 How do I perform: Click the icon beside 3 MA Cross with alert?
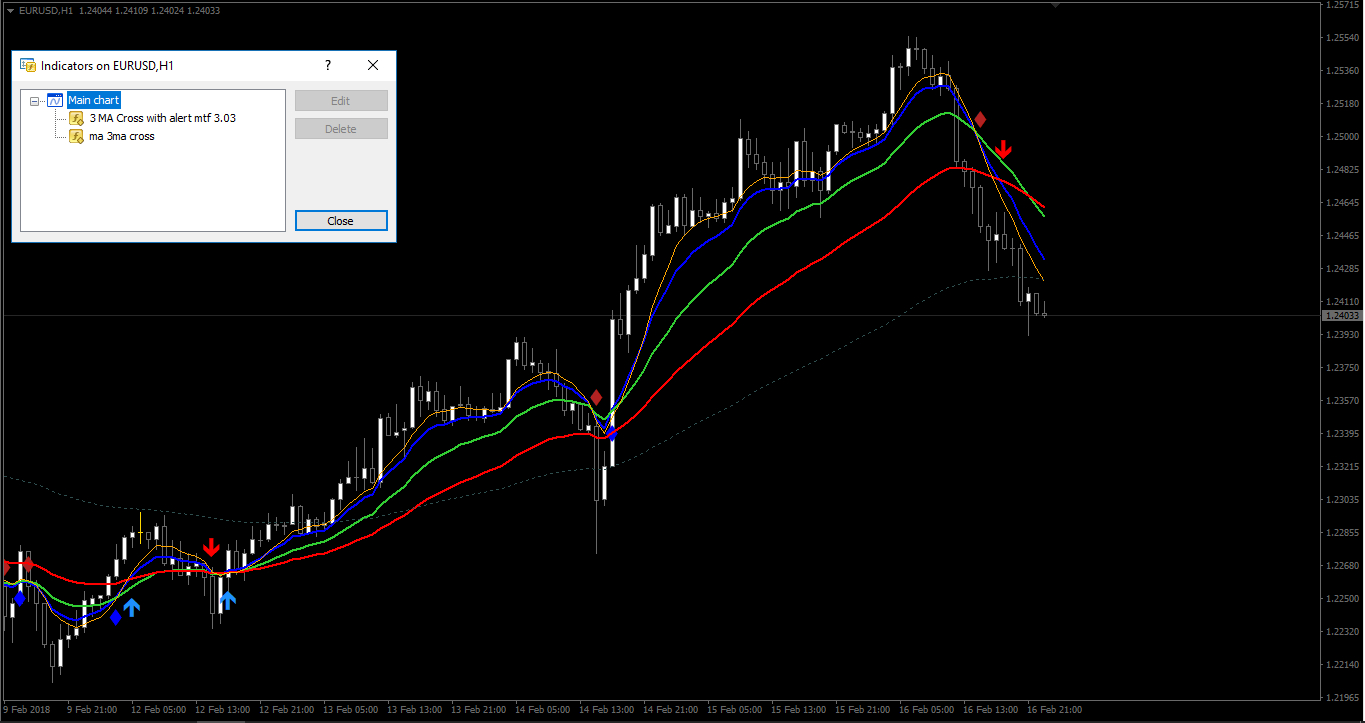77,118
